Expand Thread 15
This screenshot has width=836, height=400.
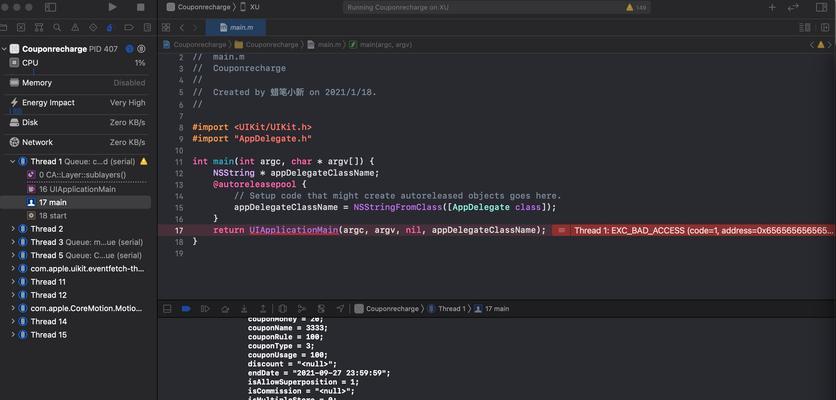coord(13,335)
